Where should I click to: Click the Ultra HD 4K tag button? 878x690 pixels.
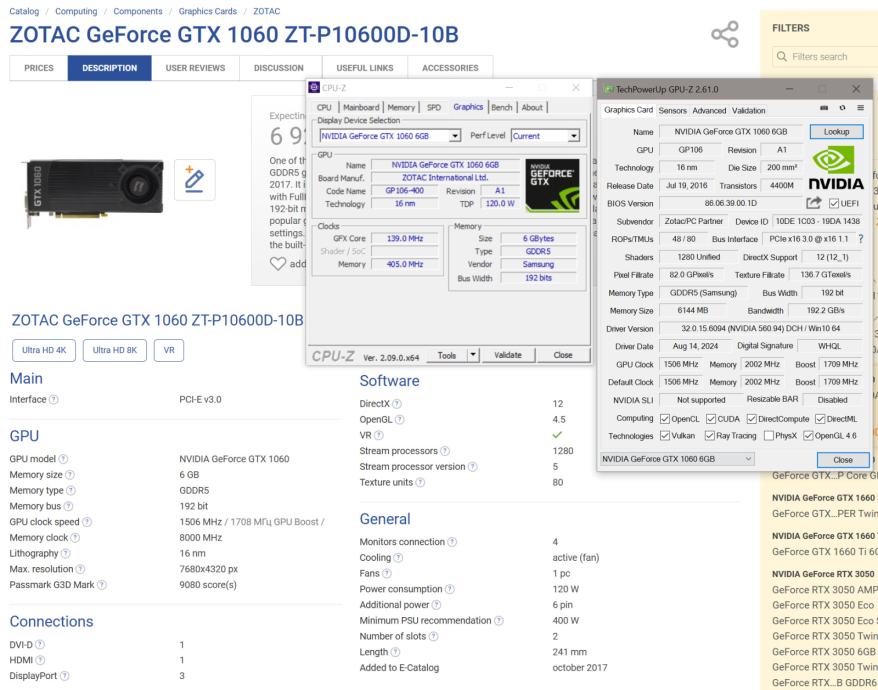pyautogui.click(x=44, y=350)
